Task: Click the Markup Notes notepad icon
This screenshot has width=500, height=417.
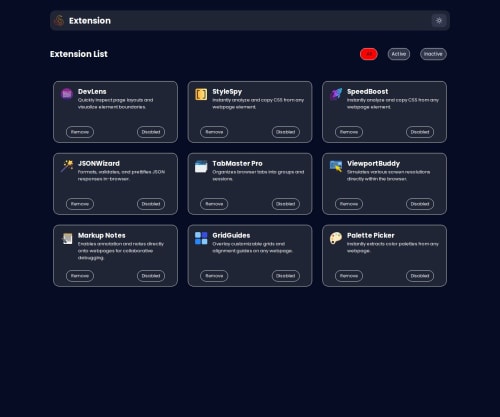Action: pyautogui.click(x=67, y=238)
